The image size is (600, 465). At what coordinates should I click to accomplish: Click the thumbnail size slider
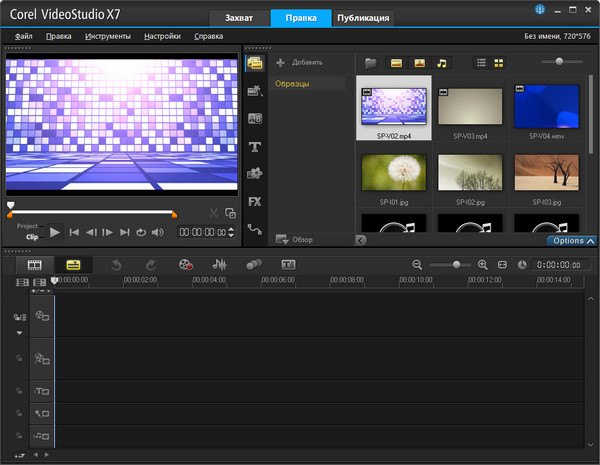pyautogui.click(x=559, y=62)
